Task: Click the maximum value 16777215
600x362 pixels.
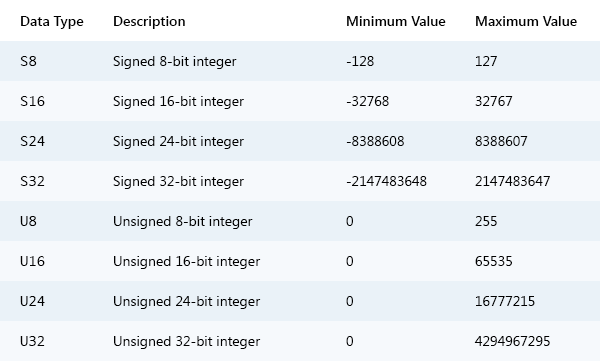Action: pyautogui.click(x=505, y=301)
